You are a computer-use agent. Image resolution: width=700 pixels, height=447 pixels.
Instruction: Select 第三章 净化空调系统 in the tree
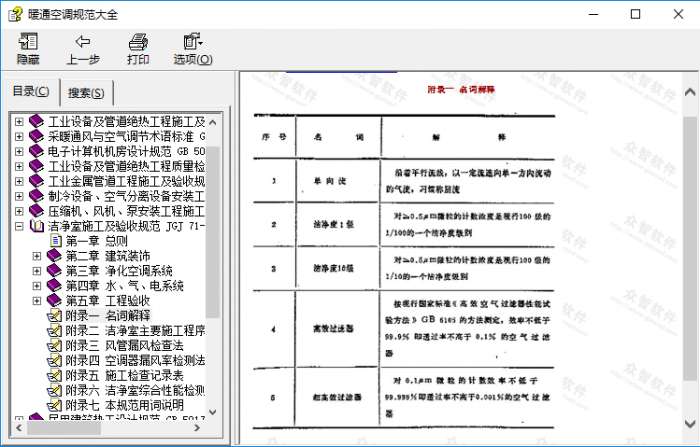[x=119, y=271]
